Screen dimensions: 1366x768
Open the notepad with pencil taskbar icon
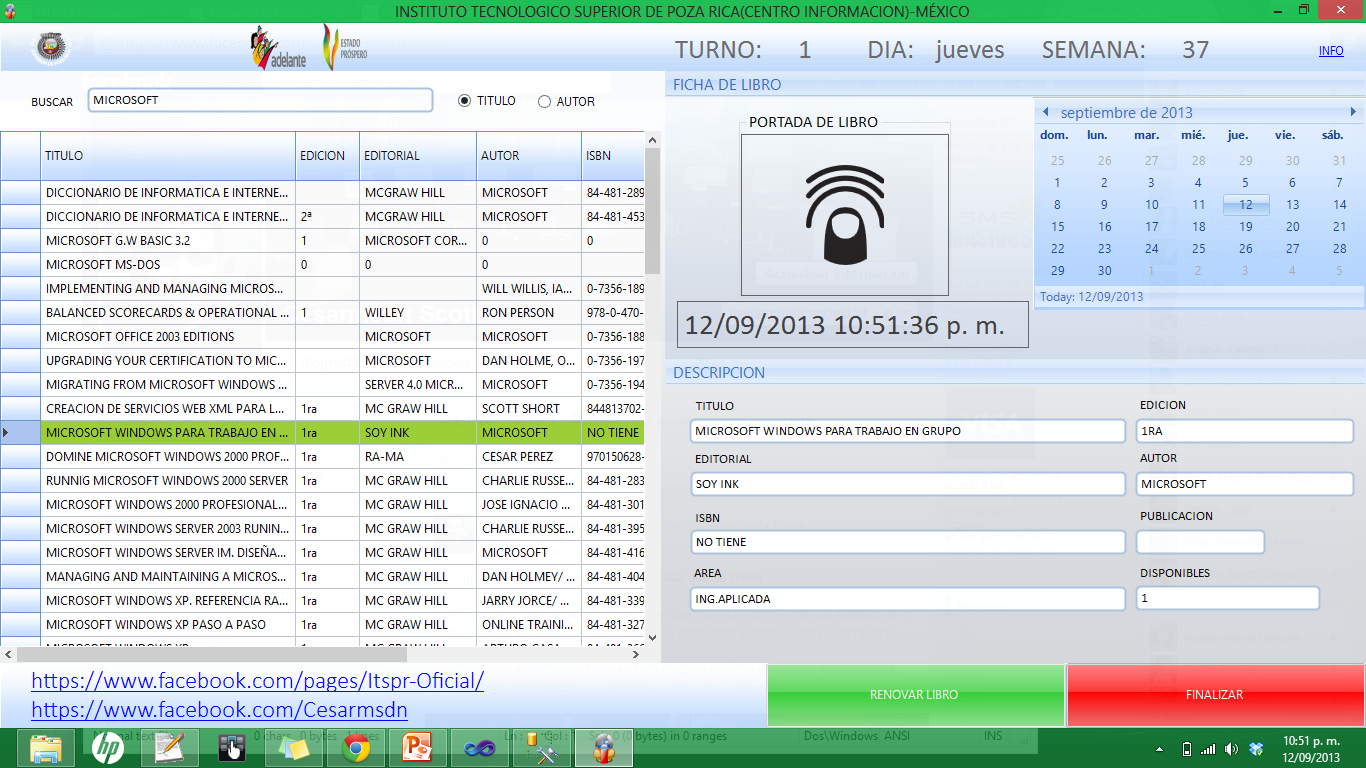[168, 748]
